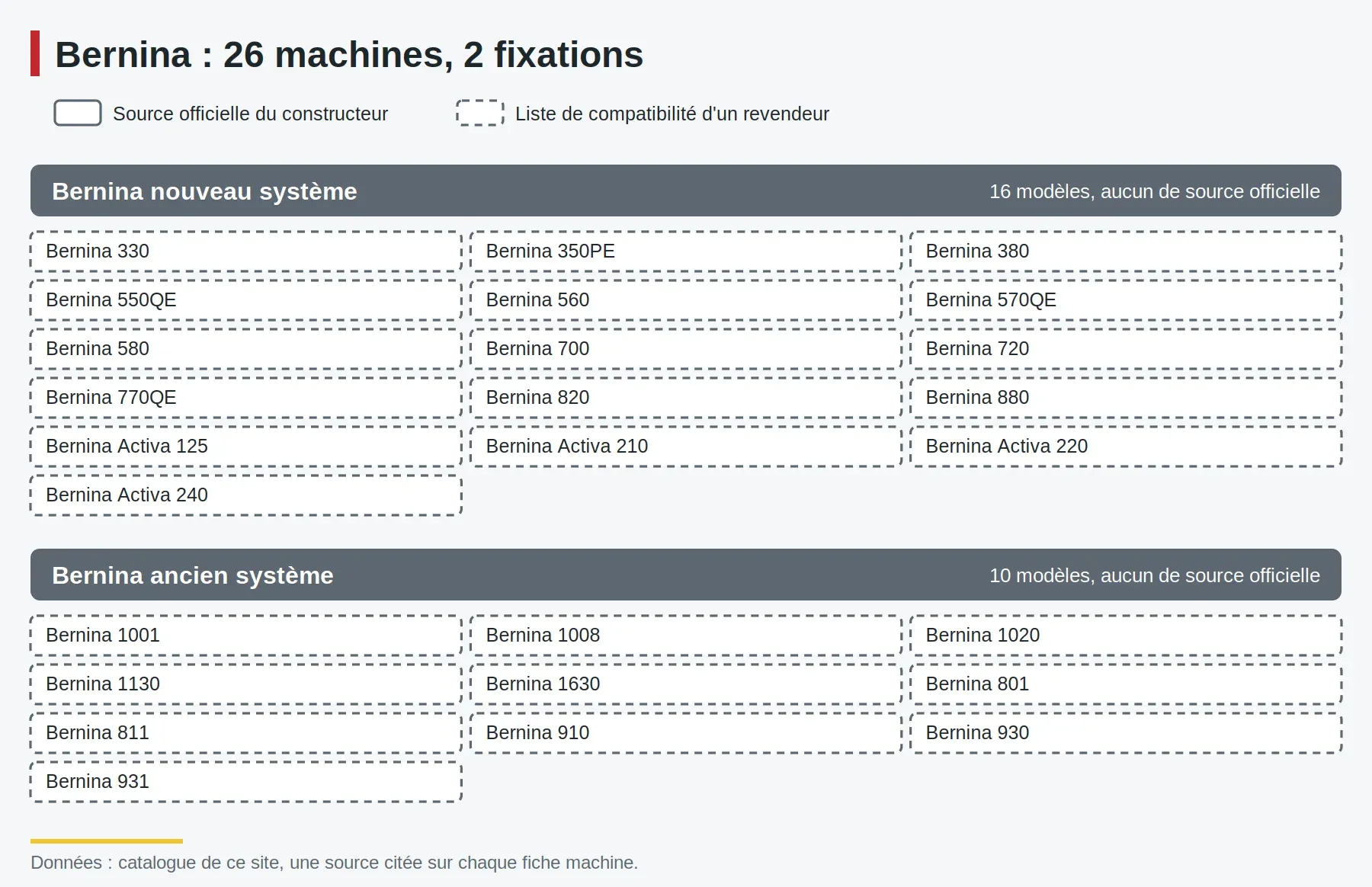The height and width of the screenshot is (887, 1372).
Task: Click on Bernina 1130
Action: pos(246,684)
